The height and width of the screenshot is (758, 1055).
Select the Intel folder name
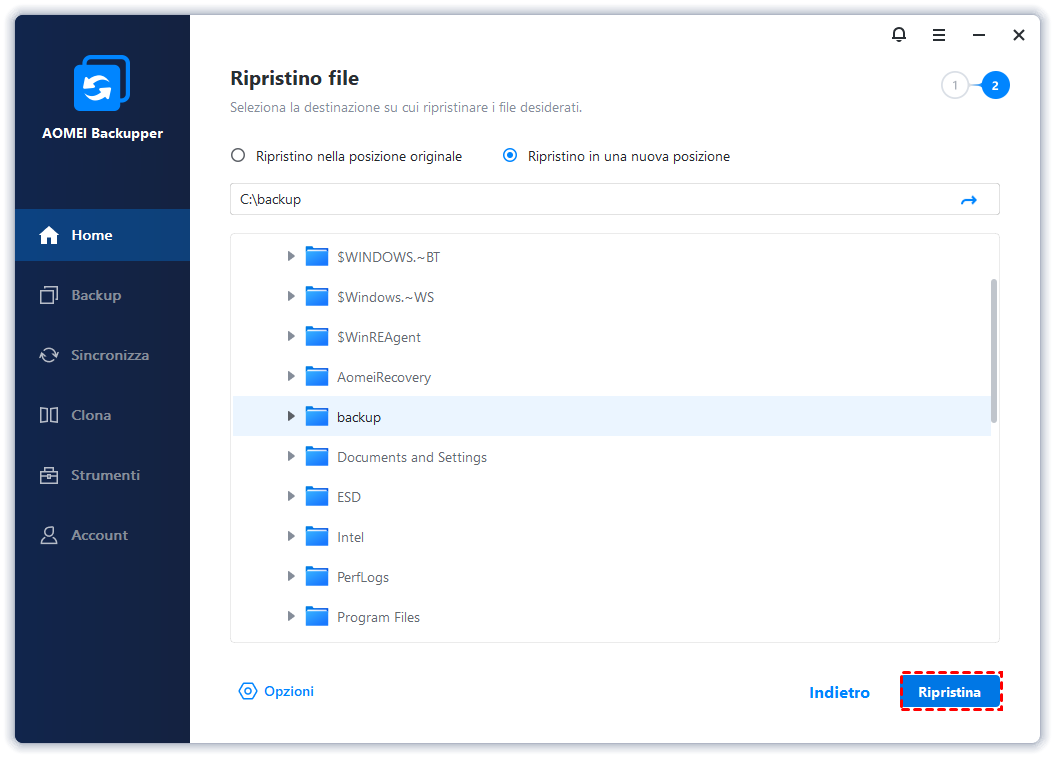[350, 537]
